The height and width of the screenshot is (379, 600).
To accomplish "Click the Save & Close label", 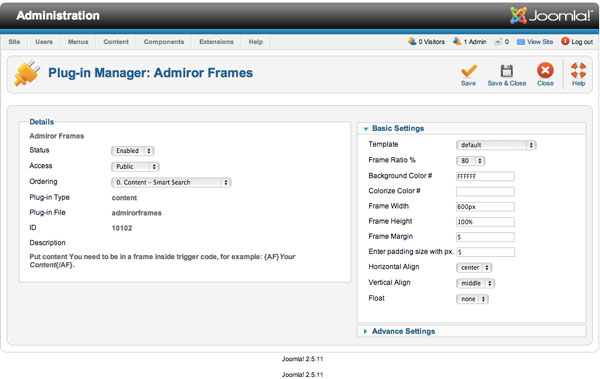I will pyautogui.click(x=507, y=83).
